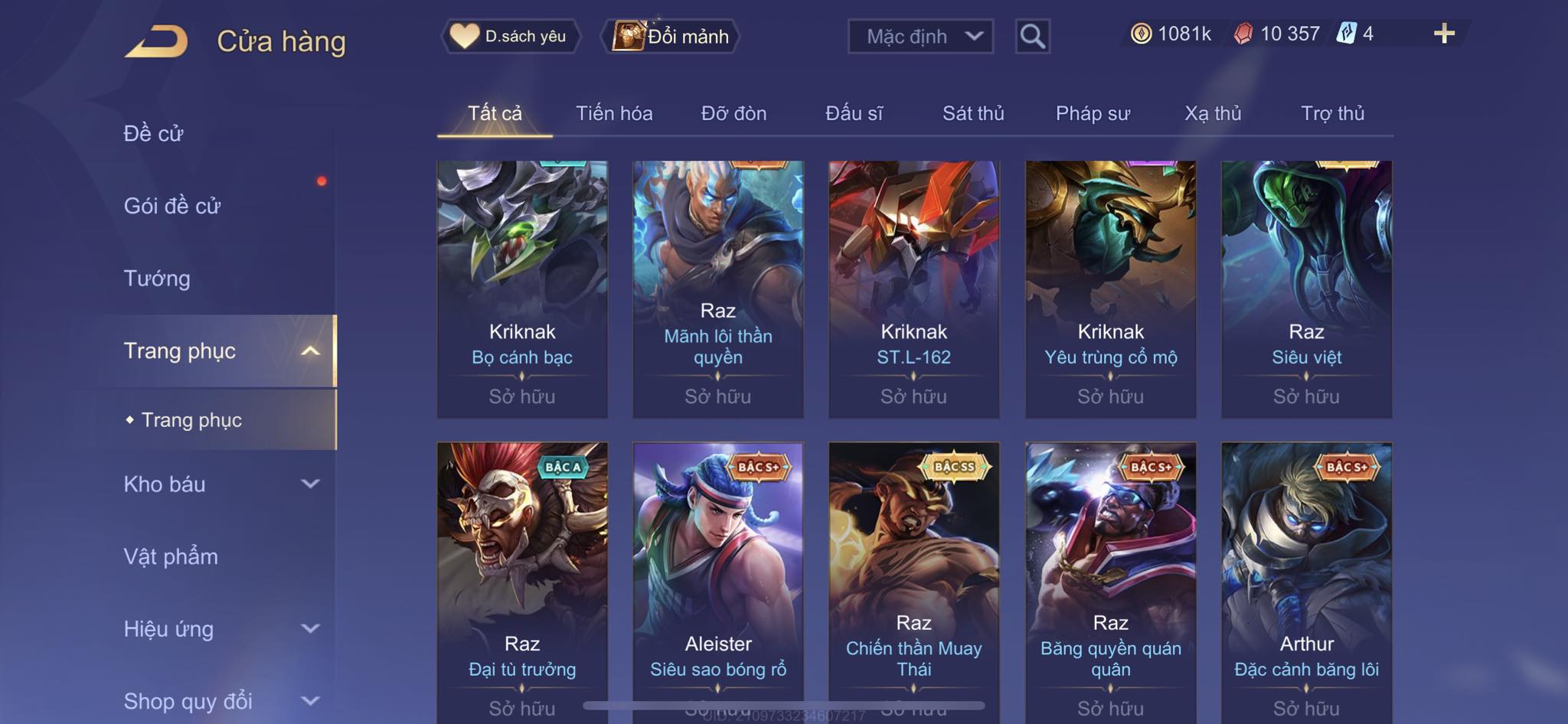Tap the gold coin balance icon
This screenshot has width=1568, height=724.
1141,34
